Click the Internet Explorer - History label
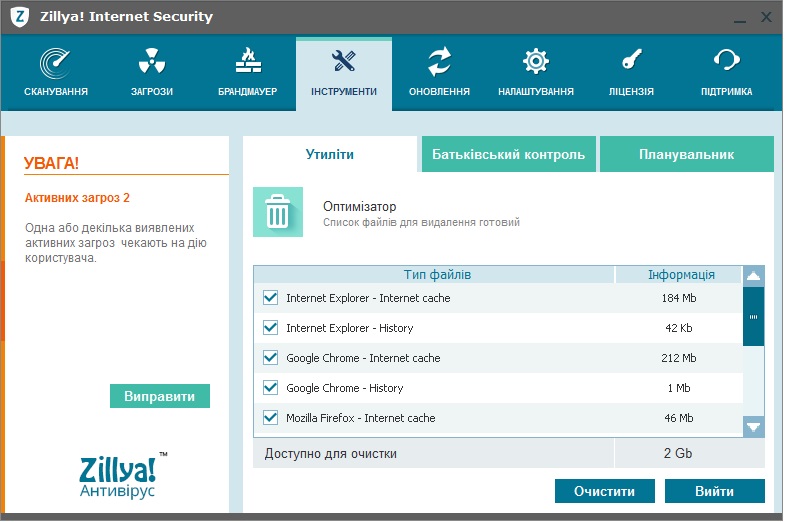Viewport: 785px width, 522px height. pyautogui.click(x=350, y=328)
